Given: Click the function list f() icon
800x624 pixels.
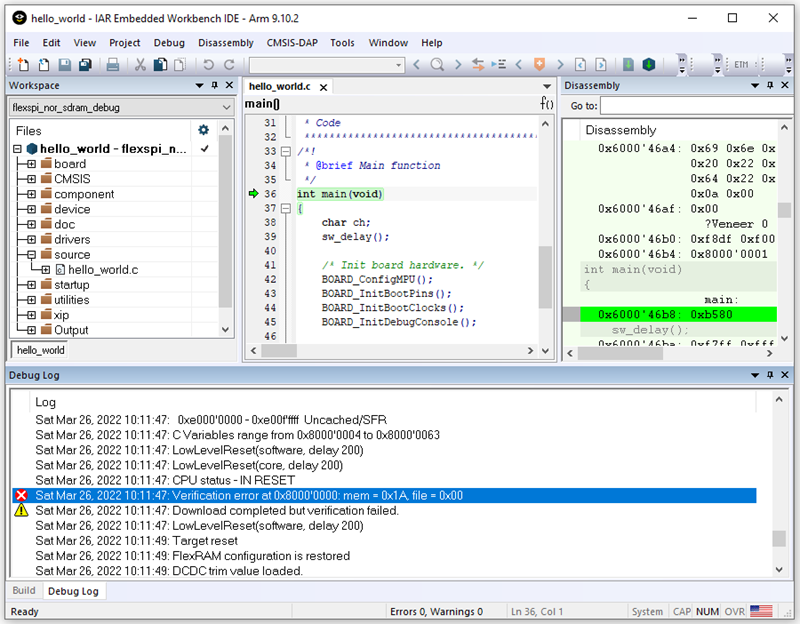Looking at the screenshot, I should tap(547, 104).
